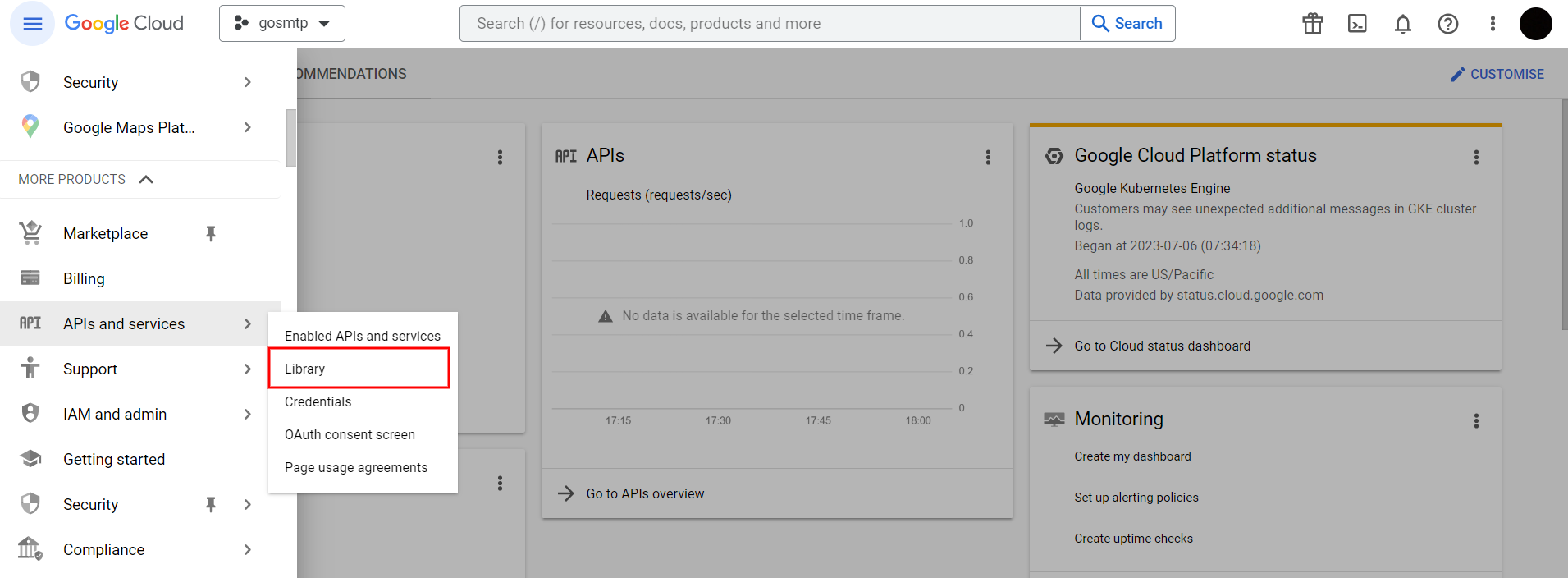1568x578 pixels.
Task: Click the sidebar vertical scrollbar
Action: pos(290,138)
